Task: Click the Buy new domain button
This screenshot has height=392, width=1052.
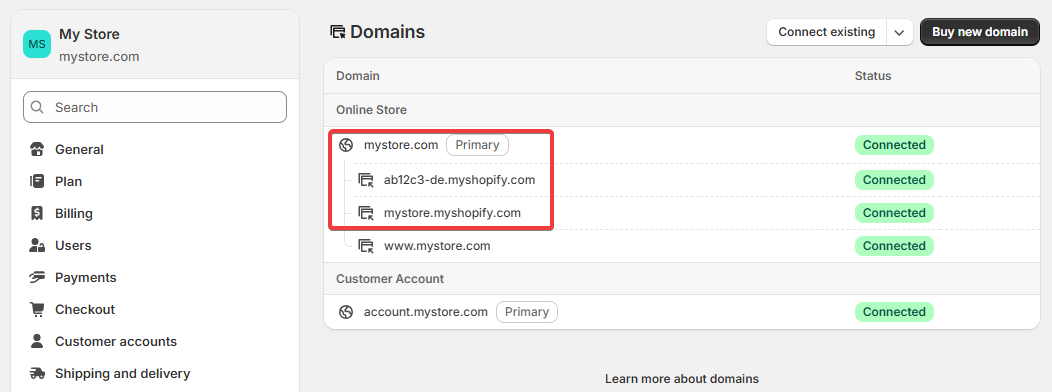Action: click(980, 32)
